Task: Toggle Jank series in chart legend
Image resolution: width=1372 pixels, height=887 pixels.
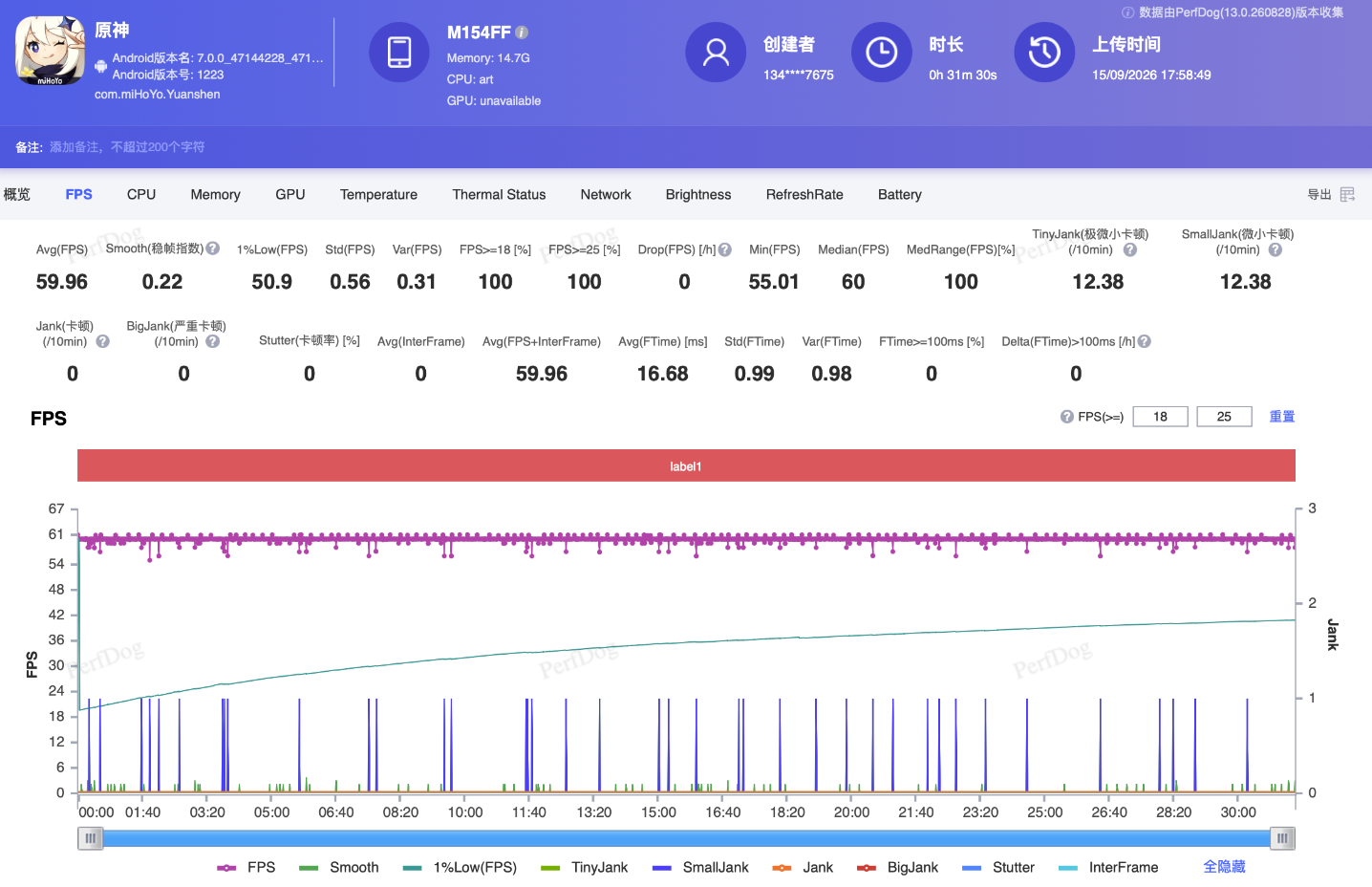Action: coord(803,867)
